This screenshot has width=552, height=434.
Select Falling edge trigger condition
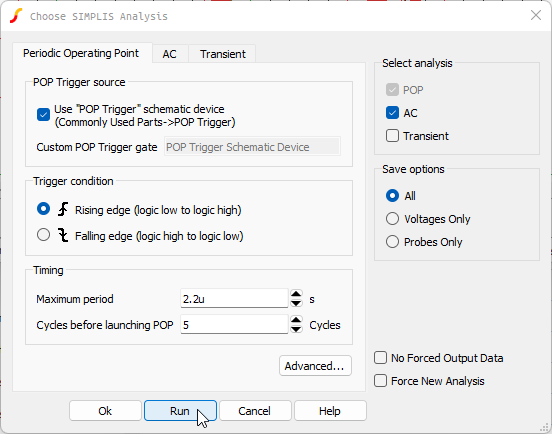(x=43, y=235)
